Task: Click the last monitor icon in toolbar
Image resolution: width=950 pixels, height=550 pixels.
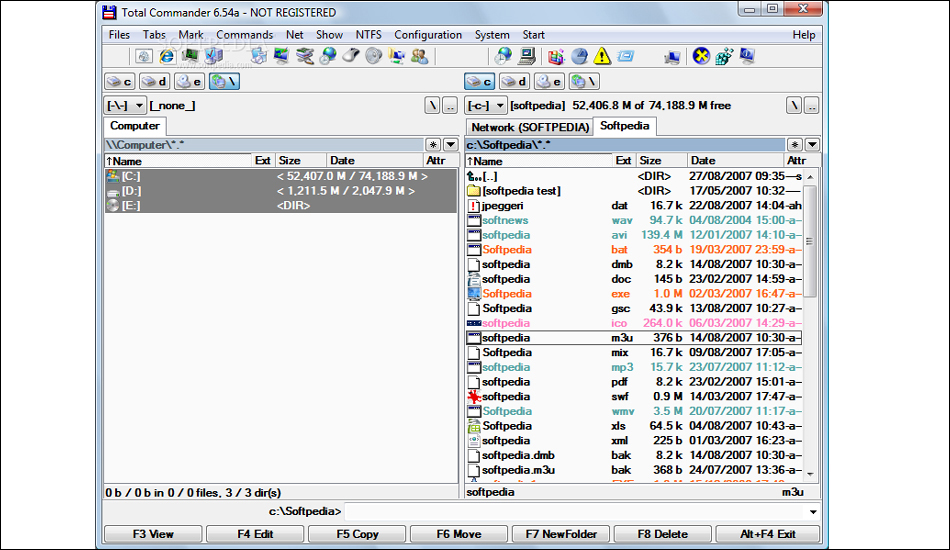Action: tap(747, 56)
